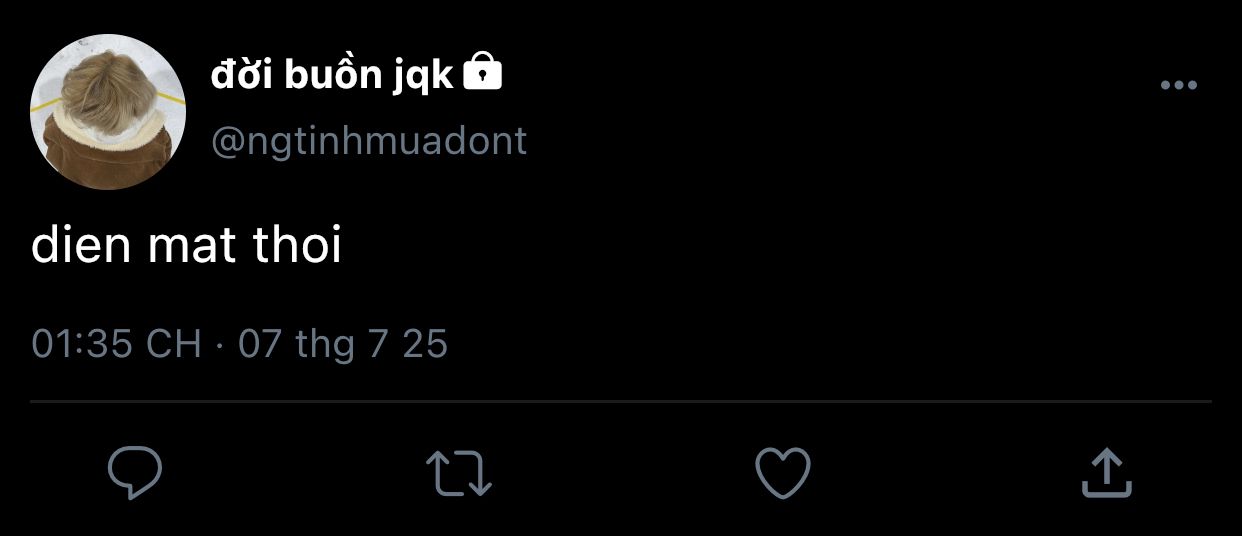Open the 01:35 CH timestamp
The width and height of the screenshot is (1242, 536).
116,344
